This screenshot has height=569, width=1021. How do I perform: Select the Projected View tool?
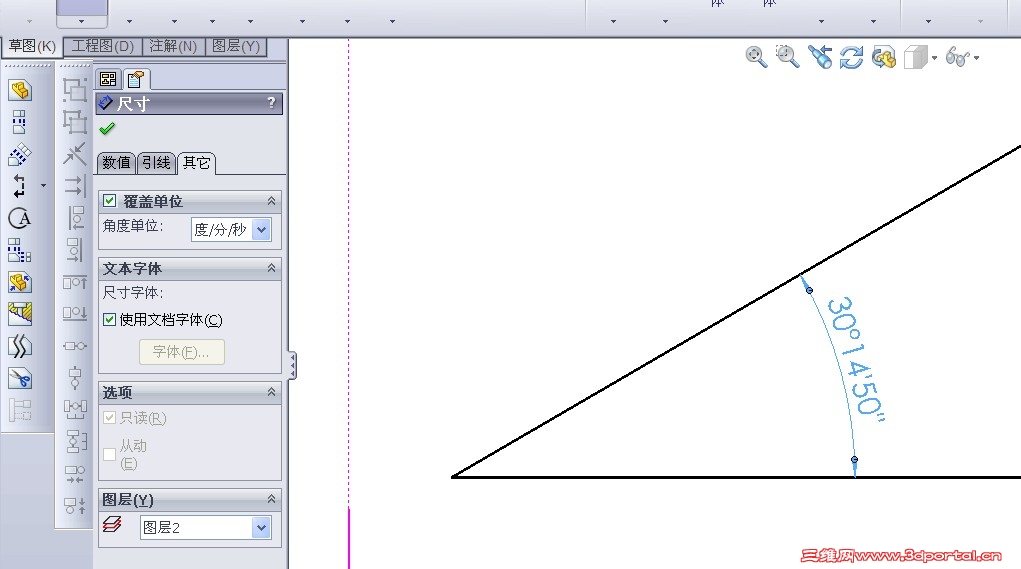20,122
